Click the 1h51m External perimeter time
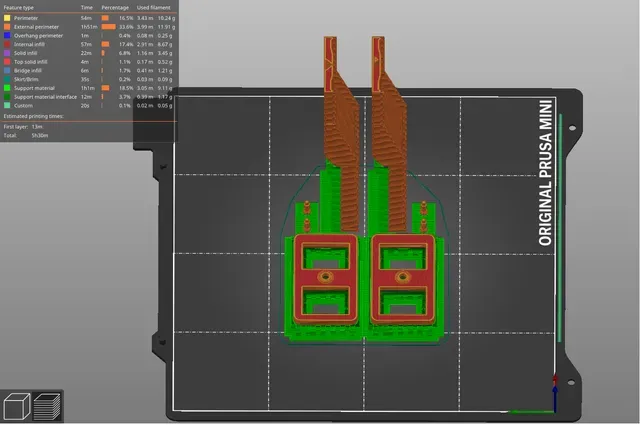This screenshot has width=640, height=425. tap(89, 27)
